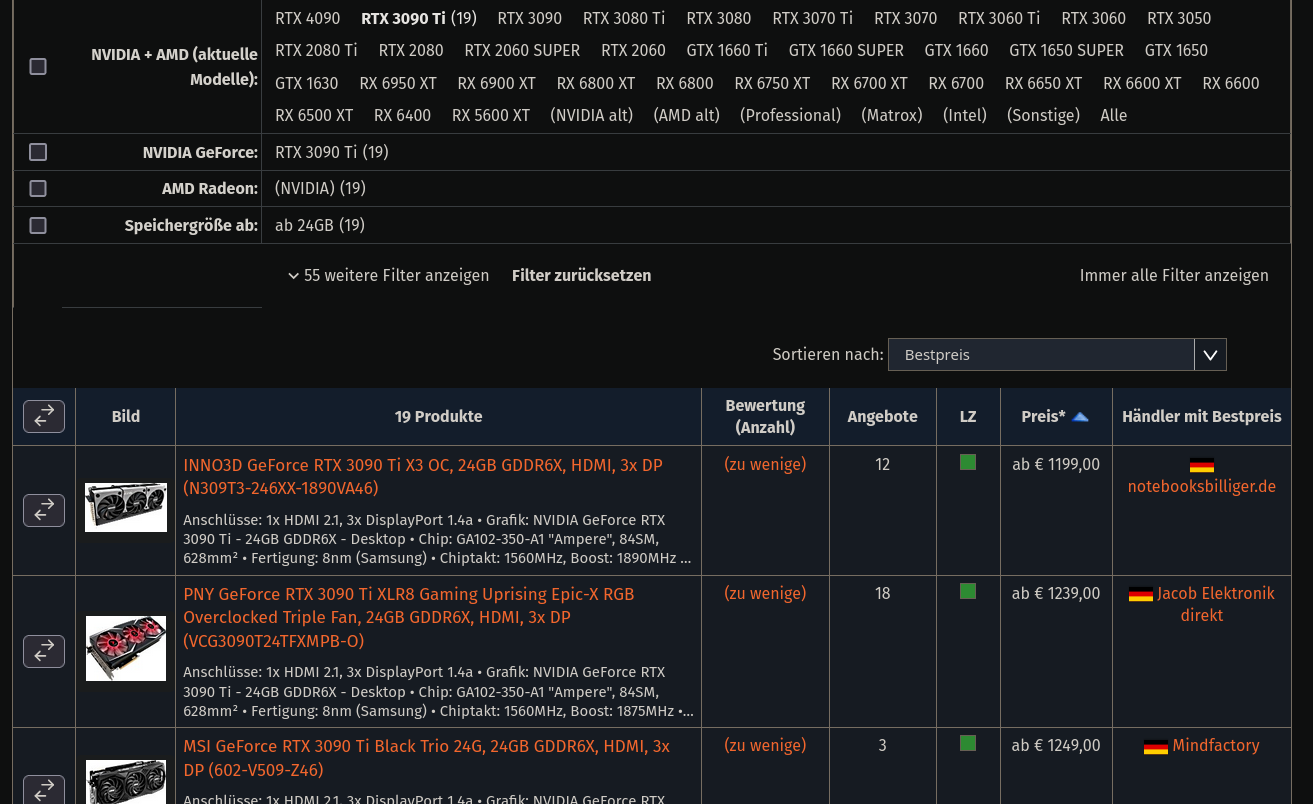Select RX 6950 XT filter
This screenshot has height=804, width=1313.
coord(398,84)
